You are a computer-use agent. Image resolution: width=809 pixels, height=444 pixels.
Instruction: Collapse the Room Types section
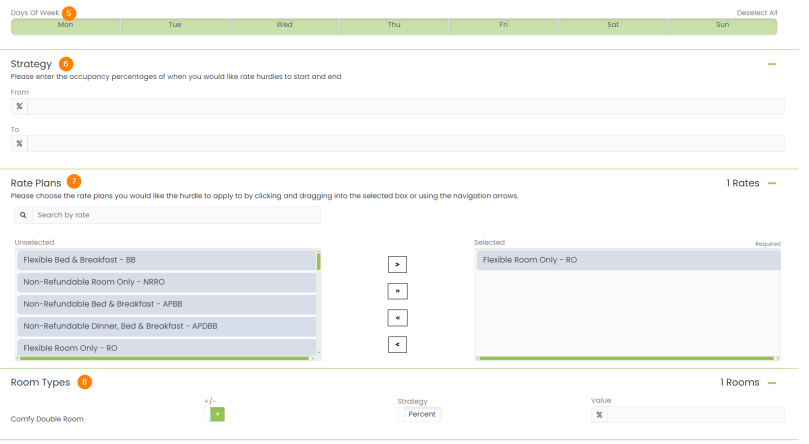[771, 382]
